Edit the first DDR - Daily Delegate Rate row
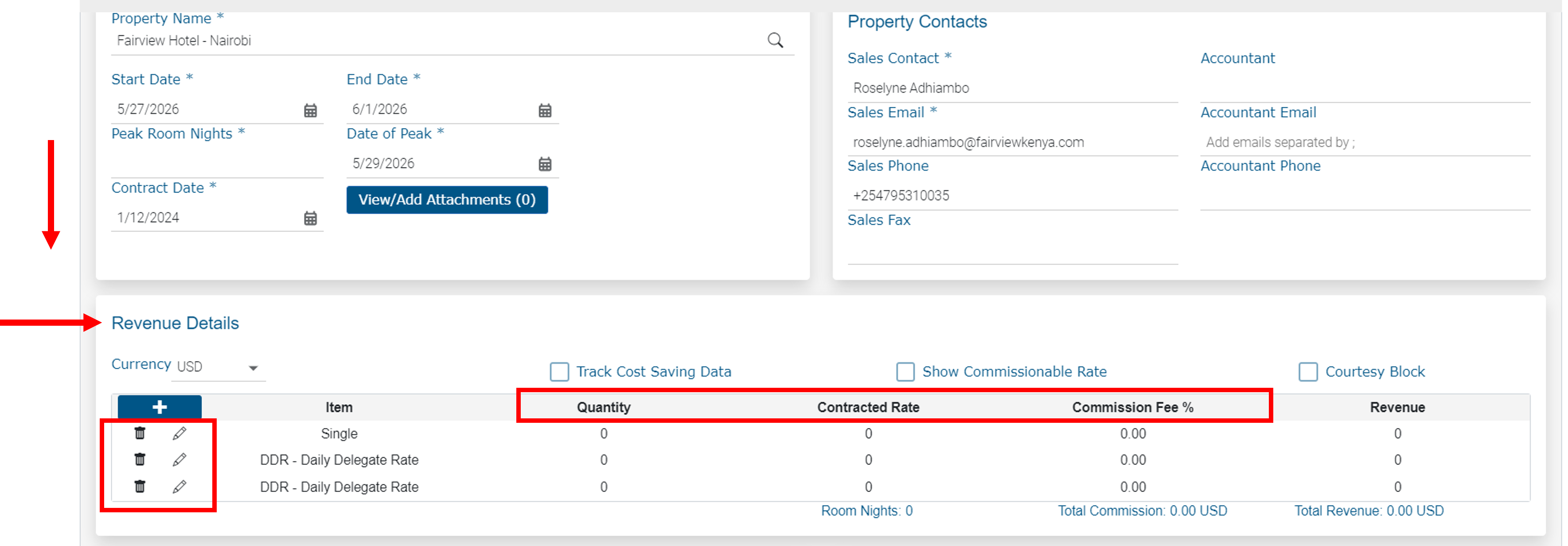This screenshot has height=546, width=1568. click(x=179, y=460)
